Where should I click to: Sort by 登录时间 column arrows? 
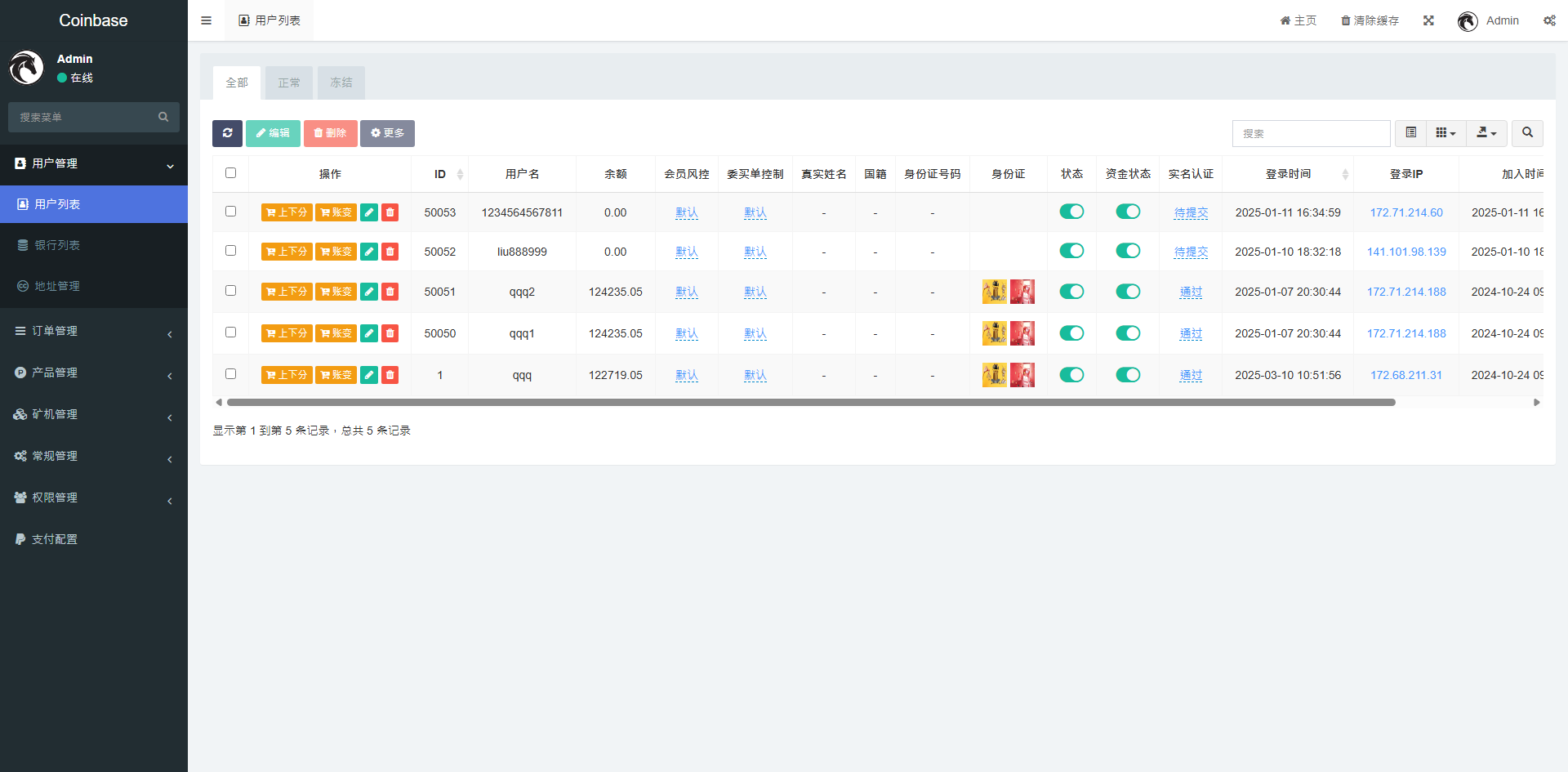[1345, 174]
